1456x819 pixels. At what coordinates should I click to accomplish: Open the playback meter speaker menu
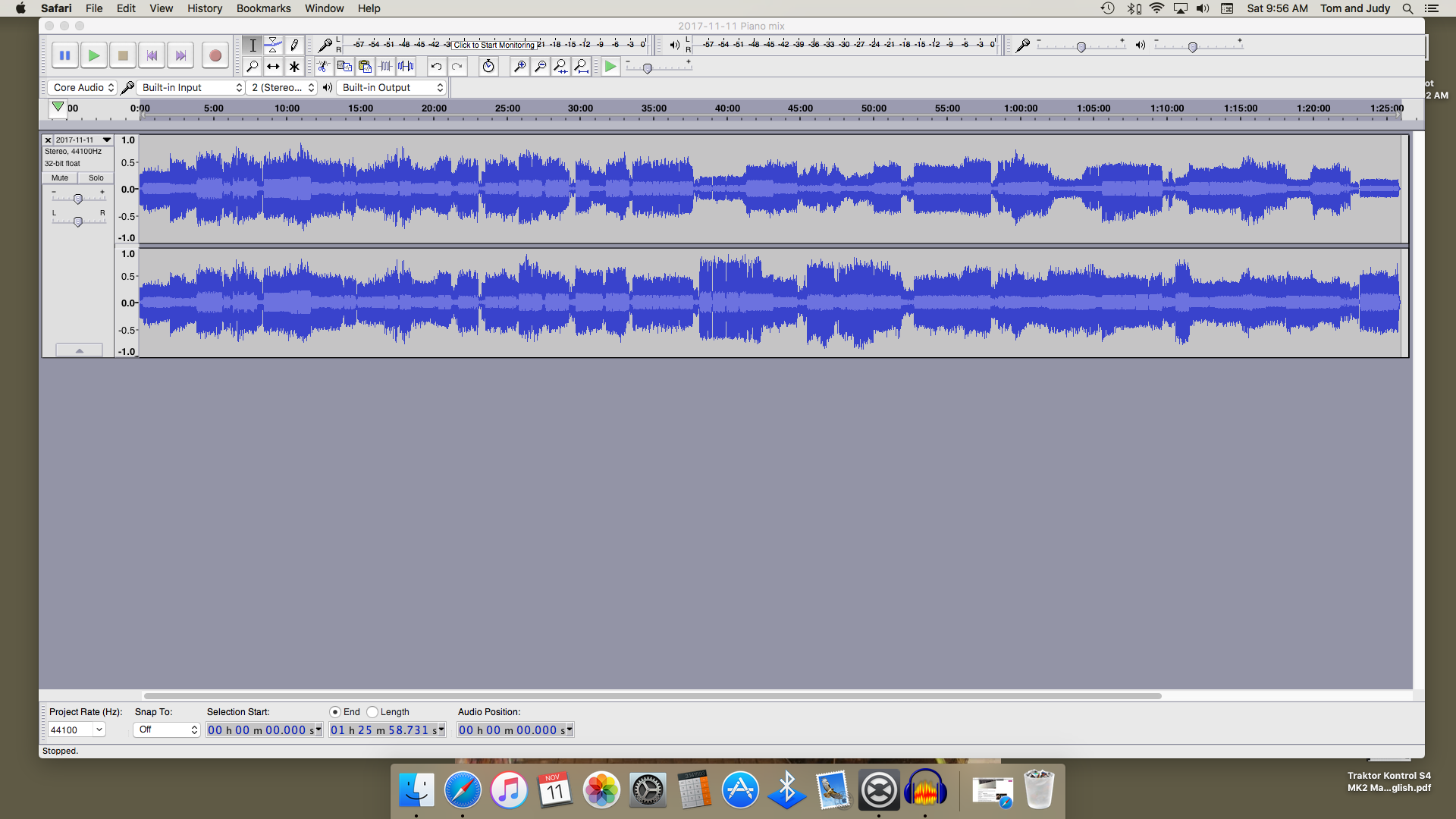tap(674, 45)
